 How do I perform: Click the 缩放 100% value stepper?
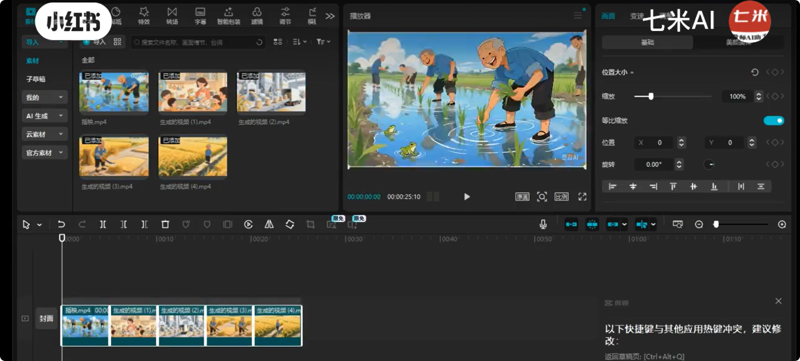click(759, 96)
